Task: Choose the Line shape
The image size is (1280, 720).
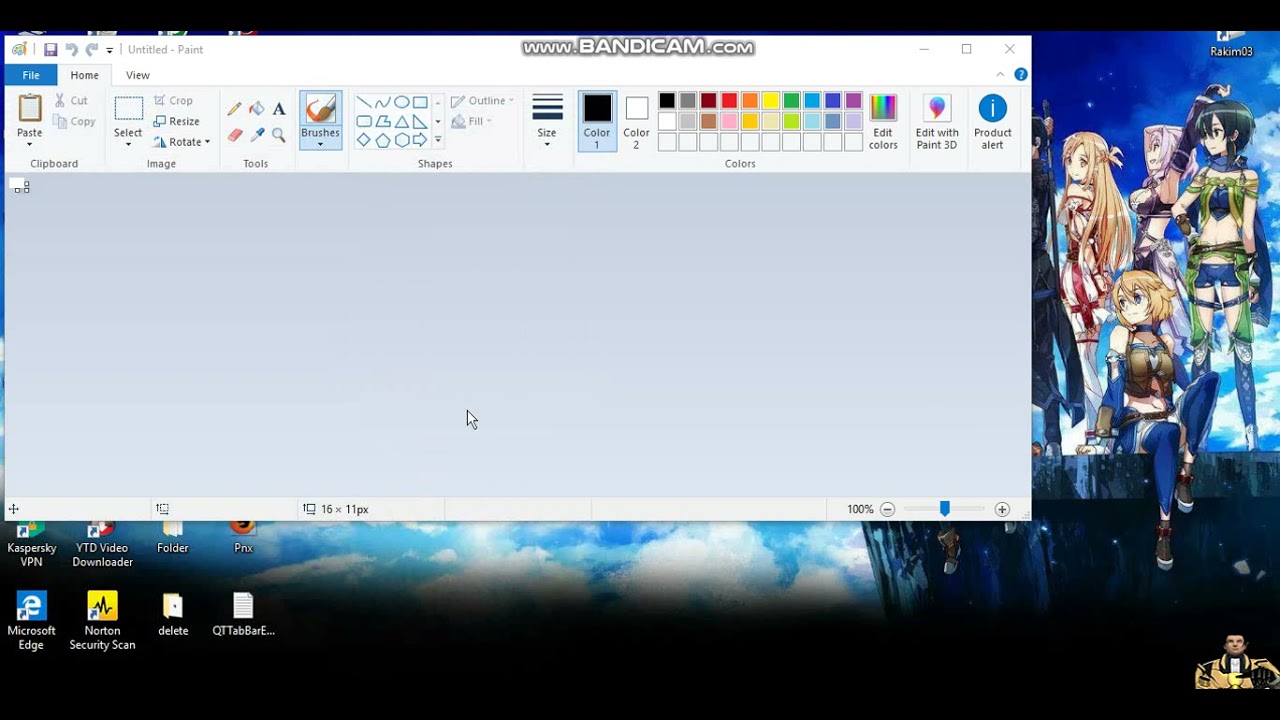Action: (x=364, y=102)
